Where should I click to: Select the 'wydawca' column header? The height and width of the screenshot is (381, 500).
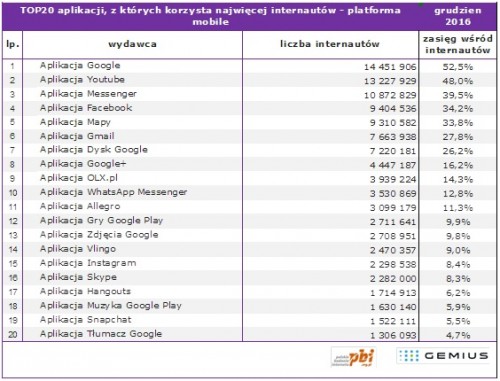(132, 44)
